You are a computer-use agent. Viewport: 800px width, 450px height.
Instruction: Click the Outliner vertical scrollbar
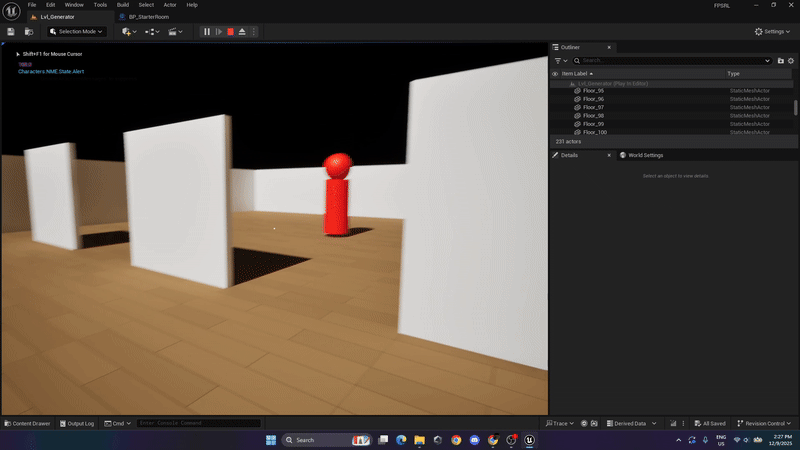(795, 107)
